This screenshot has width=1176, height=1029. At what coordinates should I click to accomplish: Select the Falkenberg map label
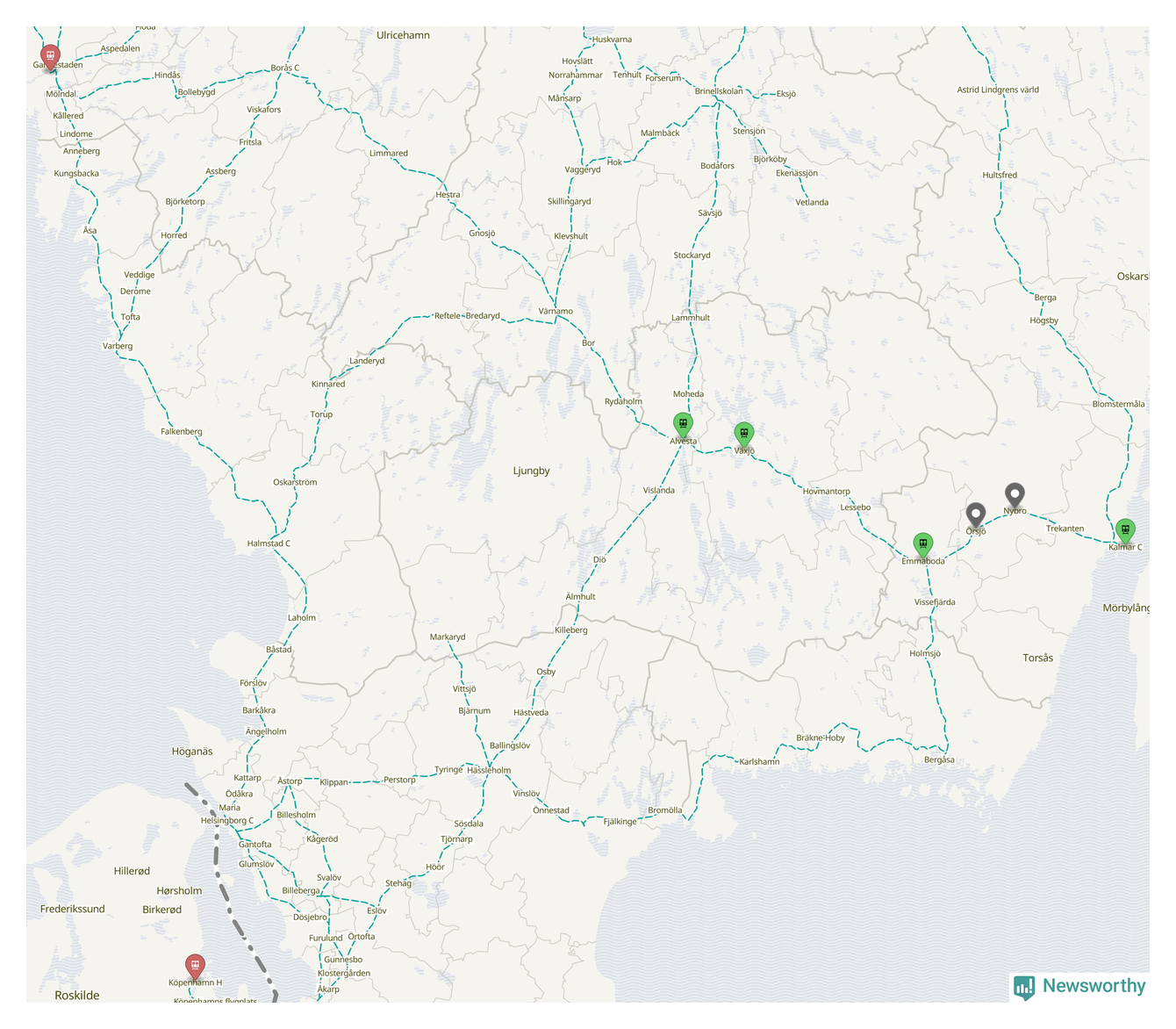(182, 431)
